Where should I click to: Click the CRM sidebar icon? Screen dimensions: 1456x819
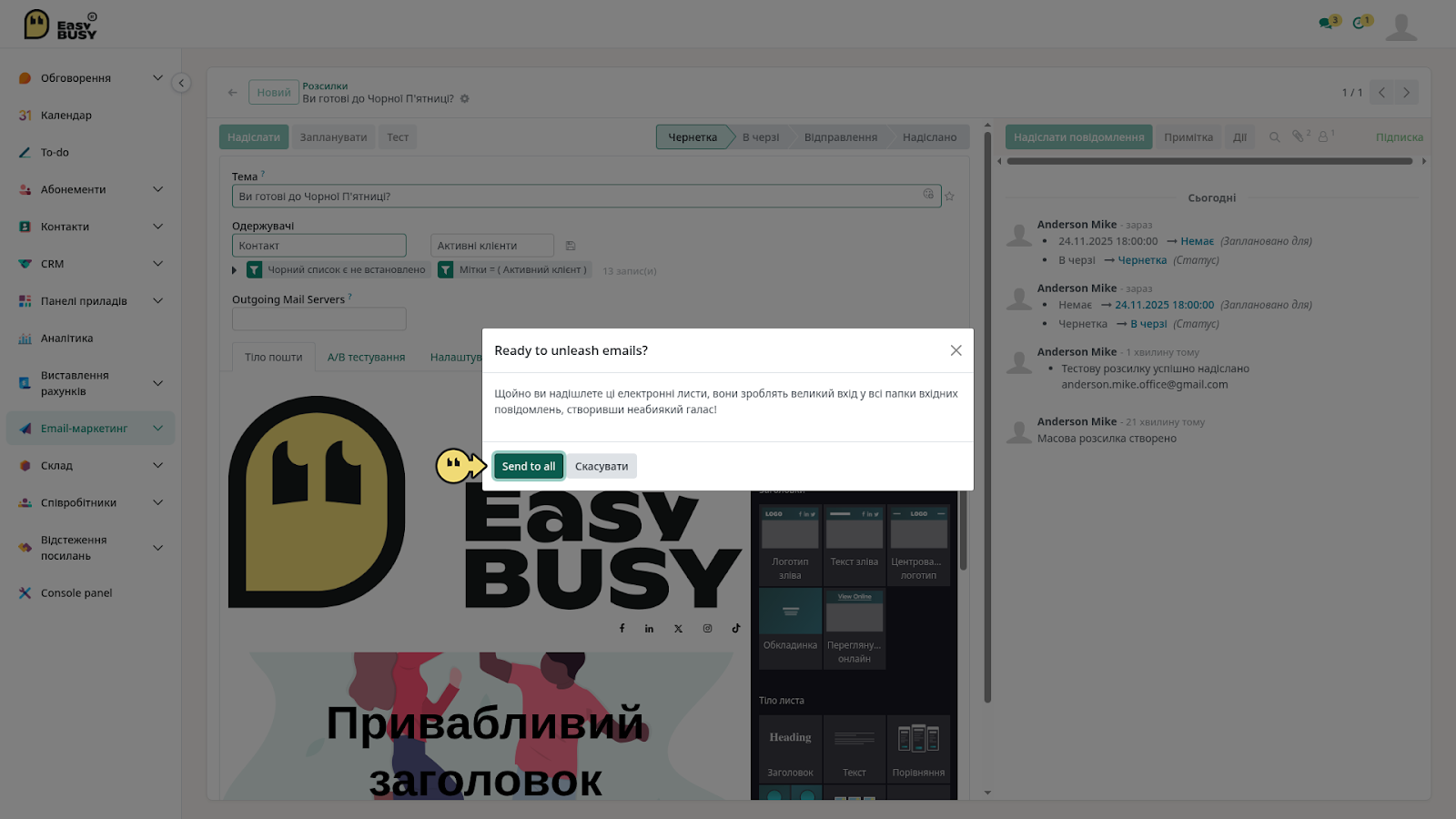click(25, 264)
